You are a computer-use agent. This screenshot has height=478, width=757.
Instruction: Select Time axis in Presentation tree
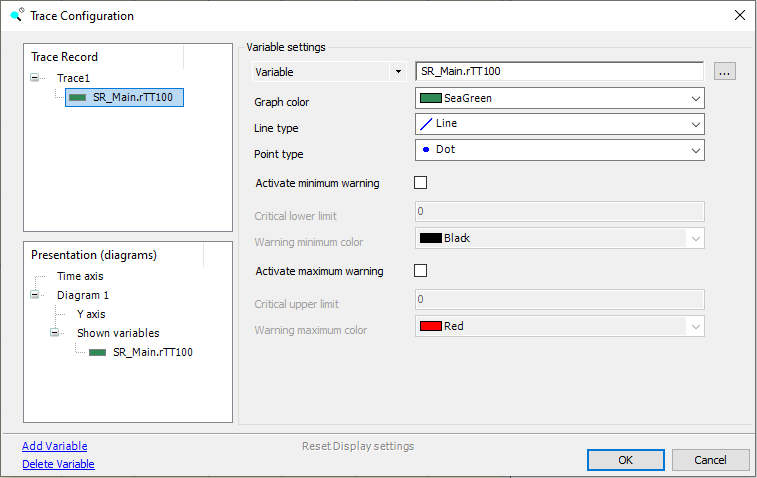tap(79, 276)
